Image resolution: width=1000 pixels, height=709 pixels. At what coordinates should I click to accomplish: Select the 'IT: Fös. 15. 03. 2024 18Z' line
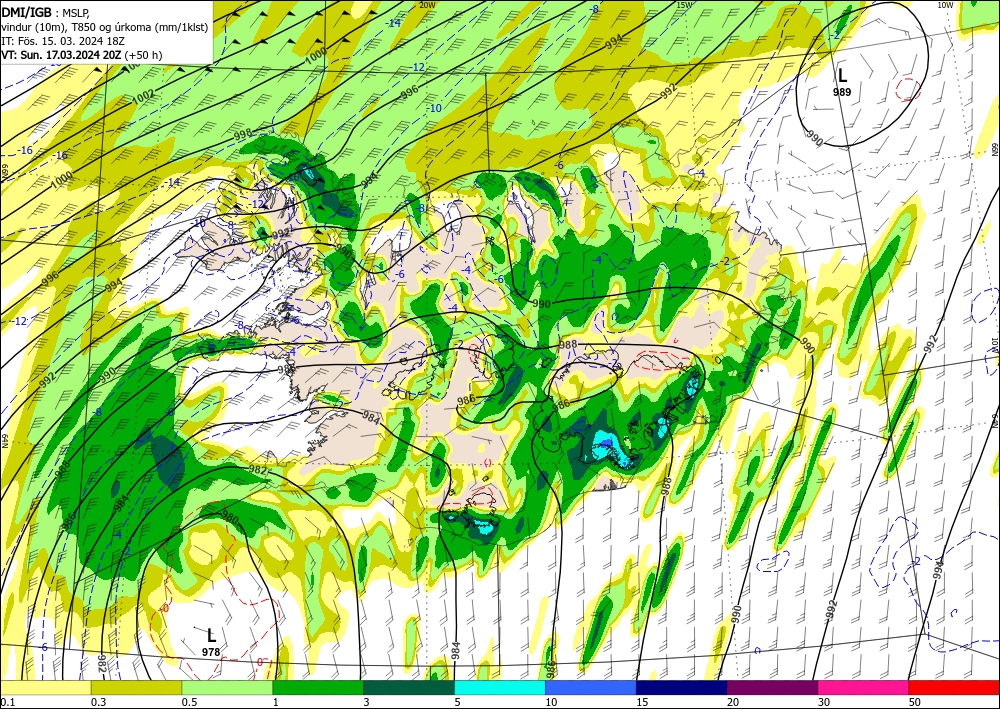click(x=62, y=41)
